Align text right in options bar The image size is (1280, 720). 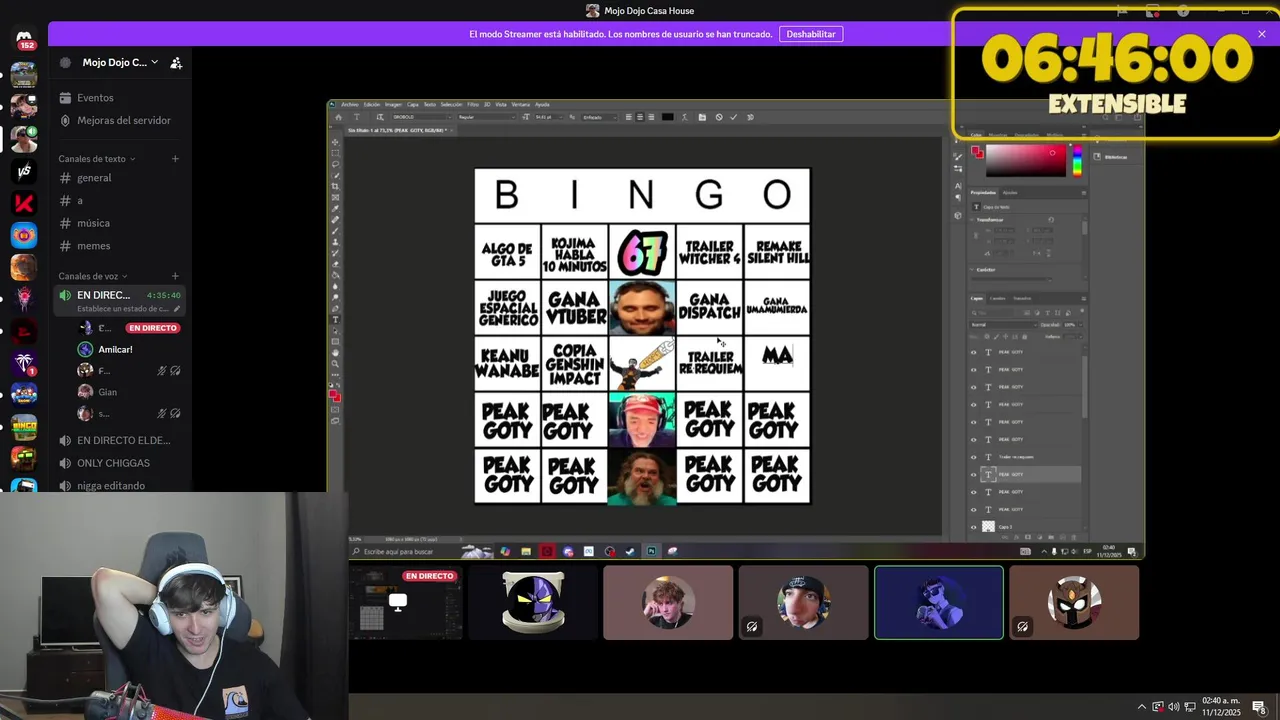point(651,117)
